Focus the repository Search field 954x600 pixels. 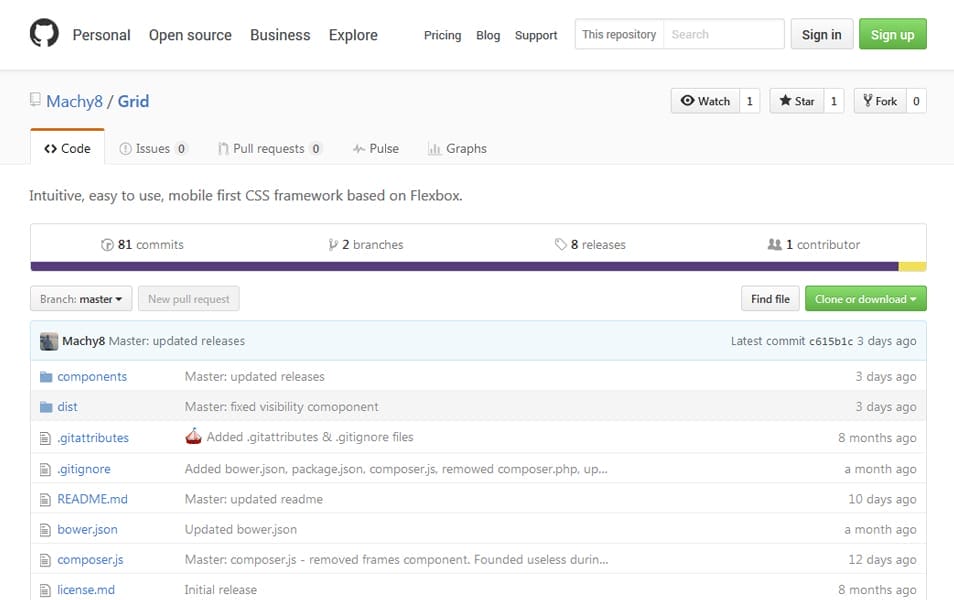coord(723,34)
